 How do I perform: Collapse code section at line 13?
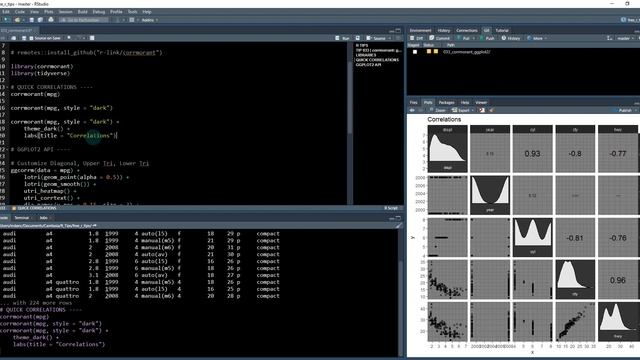point(8,87)
